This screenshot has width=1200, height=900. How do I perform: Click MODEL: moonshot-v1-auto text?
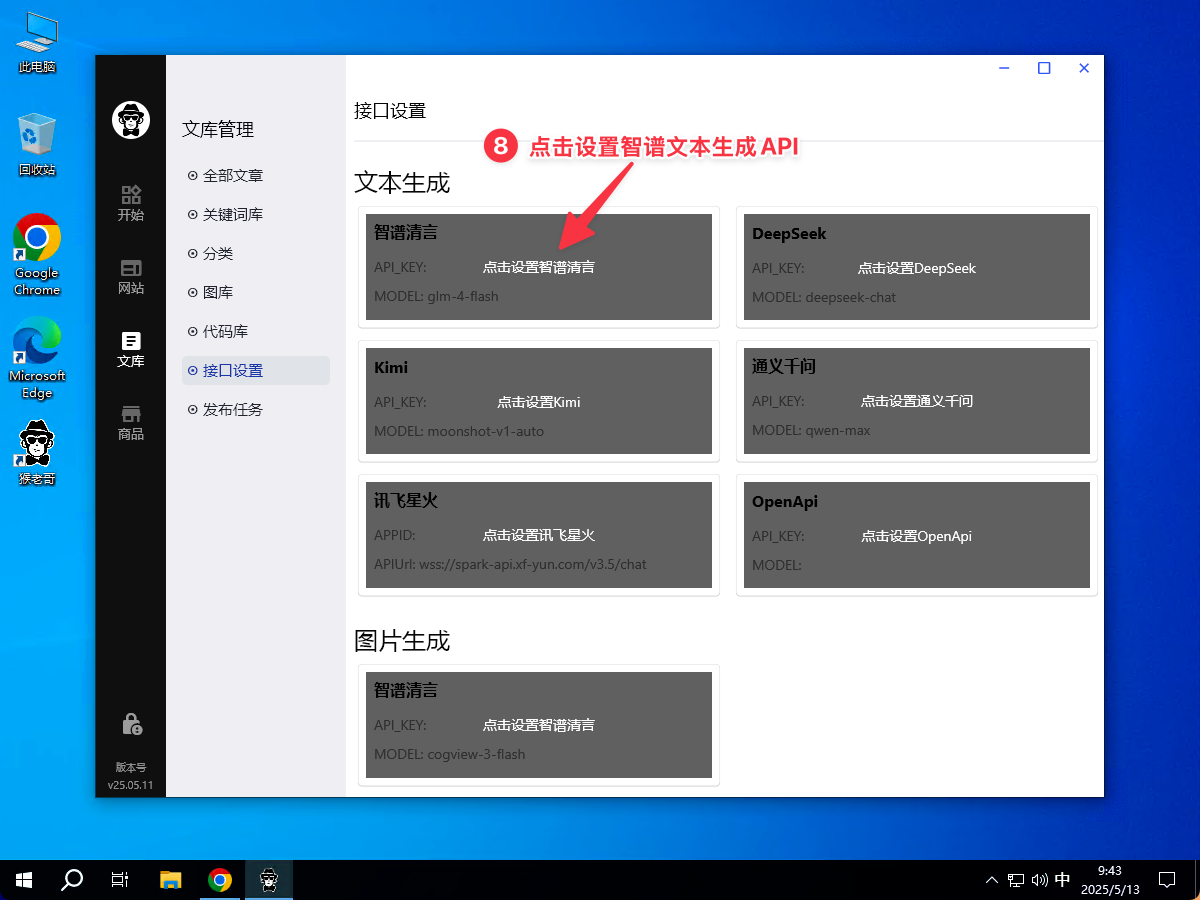tap(459, 432)
